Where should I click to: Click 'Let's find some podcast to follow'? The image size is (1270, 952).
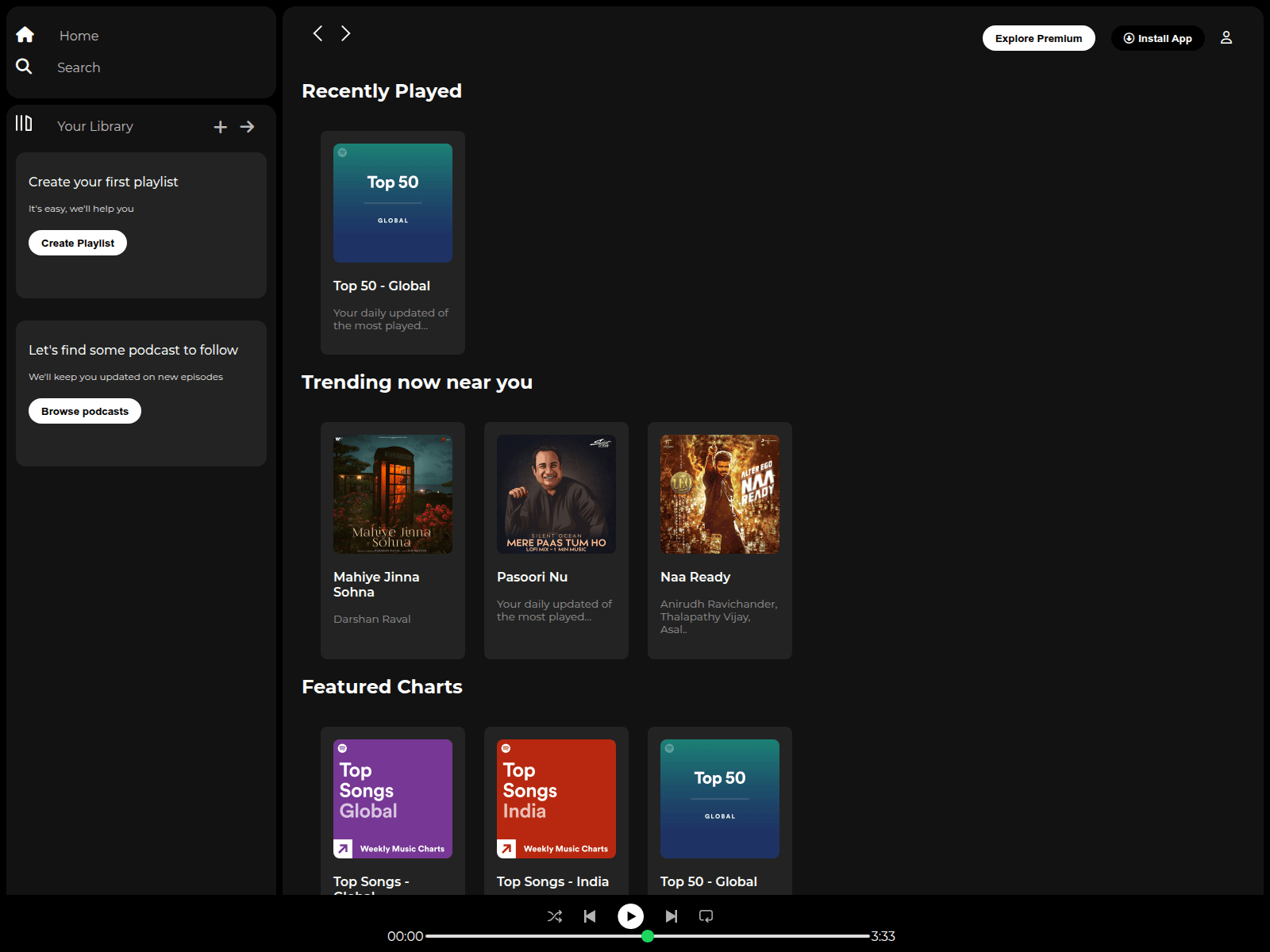tap(133, 350)
